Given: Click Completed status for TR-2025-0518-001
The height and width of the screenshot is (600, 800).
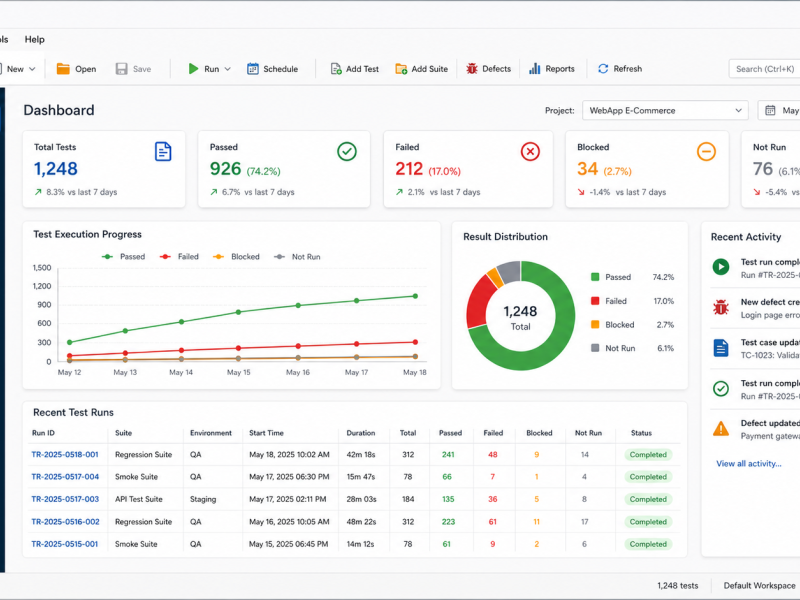Looking at the screenshot, I should [648, 455].
